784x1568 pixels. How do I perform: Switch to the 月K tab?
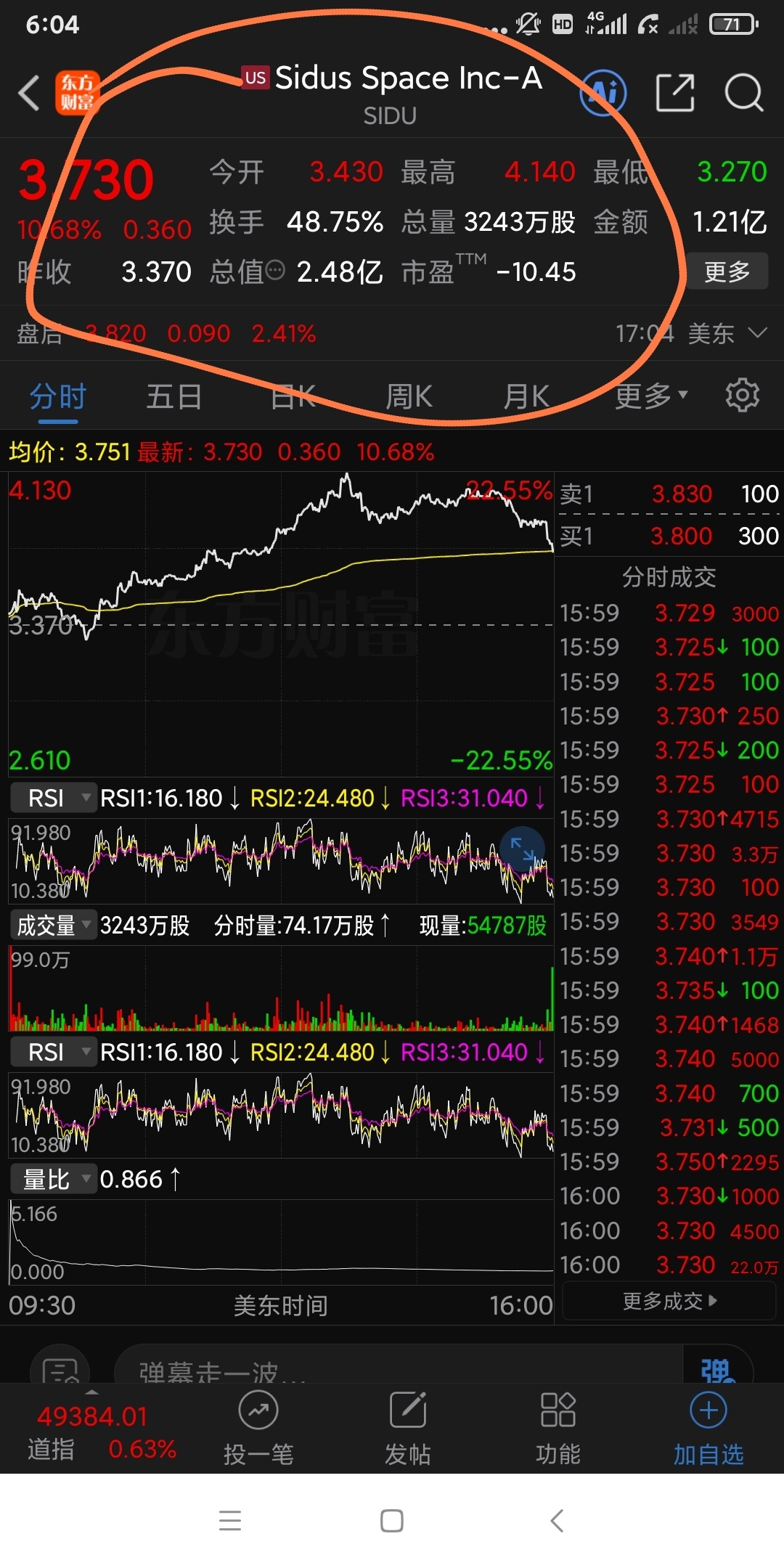point(527,396)
